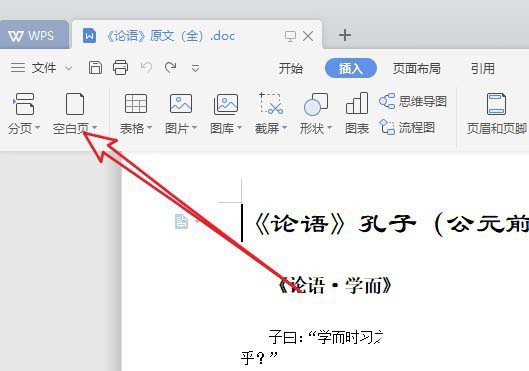
Task: Expand the quick access toolbar customize dropdown
Action: (x=195, y=68)
